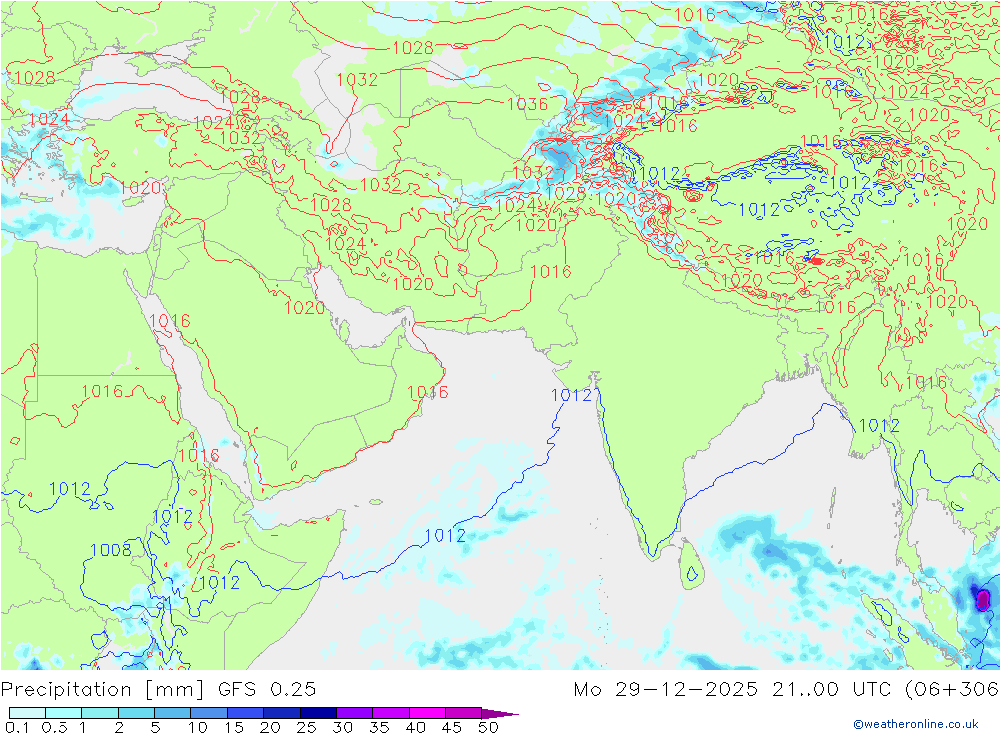The image size is (1000, 733).
Task: Select the 'Precipitation [mm] GFS 0.25' title
Action: (x=158, y=690)
